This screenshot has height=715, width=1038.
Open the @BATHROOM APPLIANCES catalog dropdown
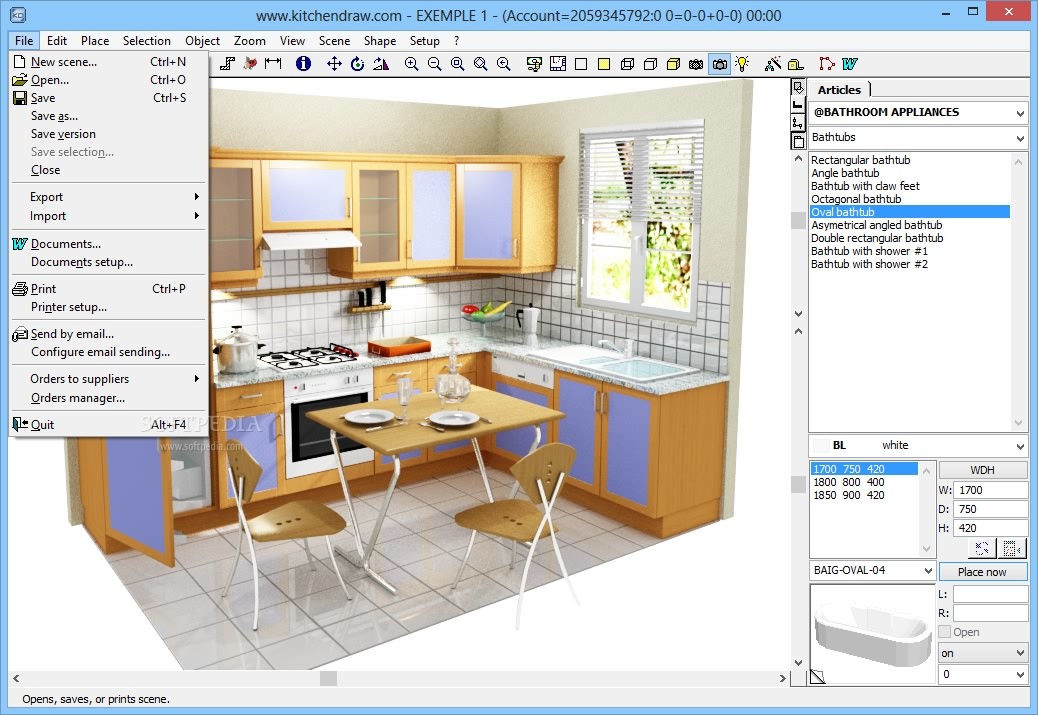point(918,113)
